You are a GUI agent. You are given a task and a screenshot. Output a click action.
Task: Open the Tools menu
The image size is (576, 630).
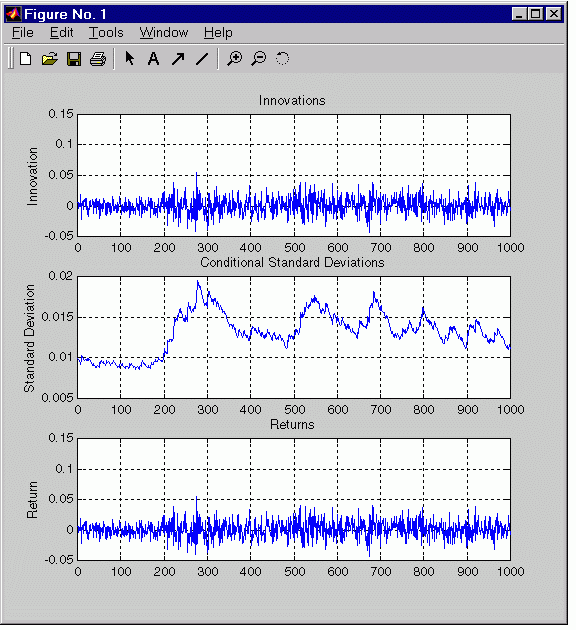tap(106, 32)
